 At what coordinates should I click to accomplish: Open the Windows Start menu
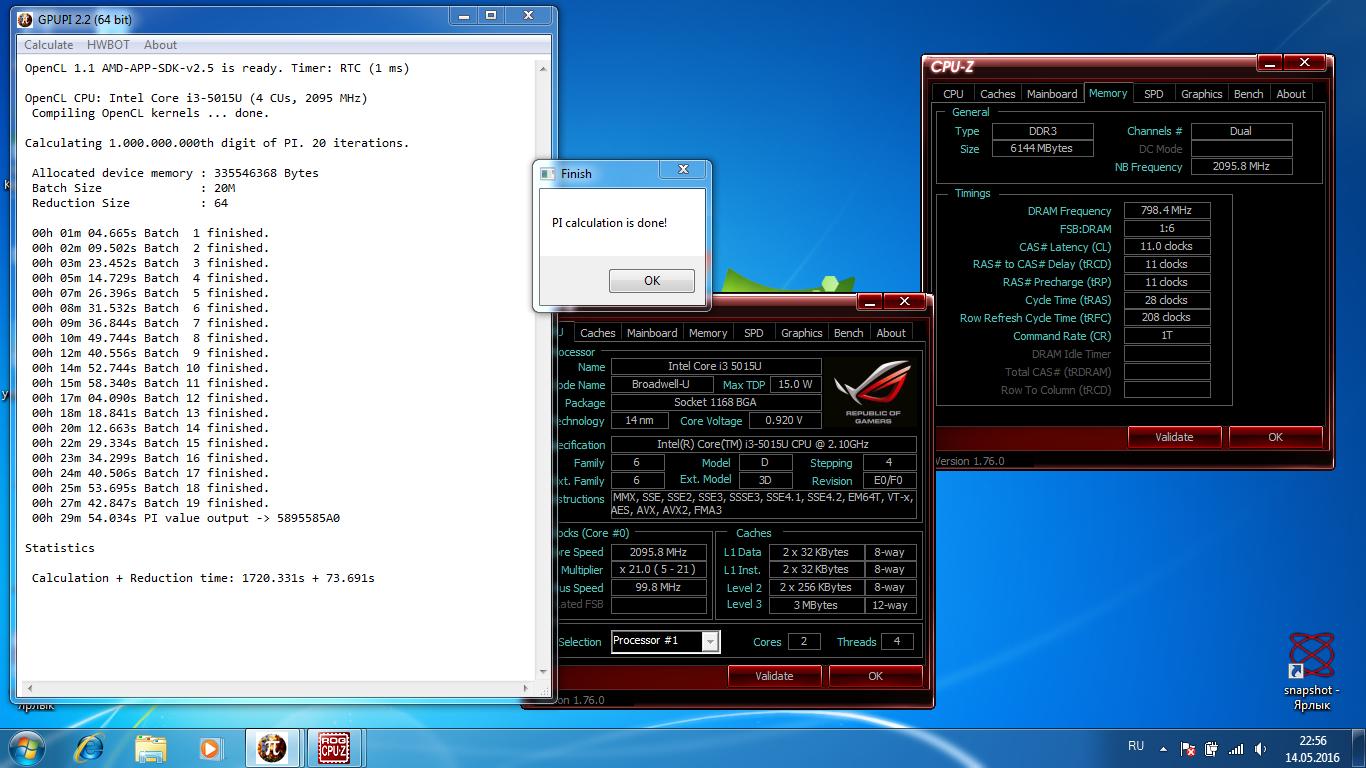[26, 747]
